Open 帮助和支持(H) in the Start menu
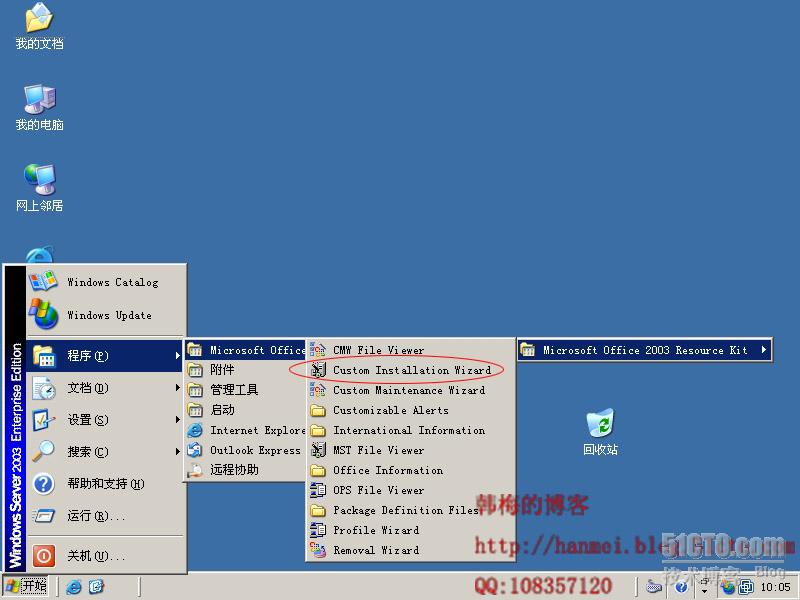The width and height of the screenshot is (800, 600). point(105,484)
